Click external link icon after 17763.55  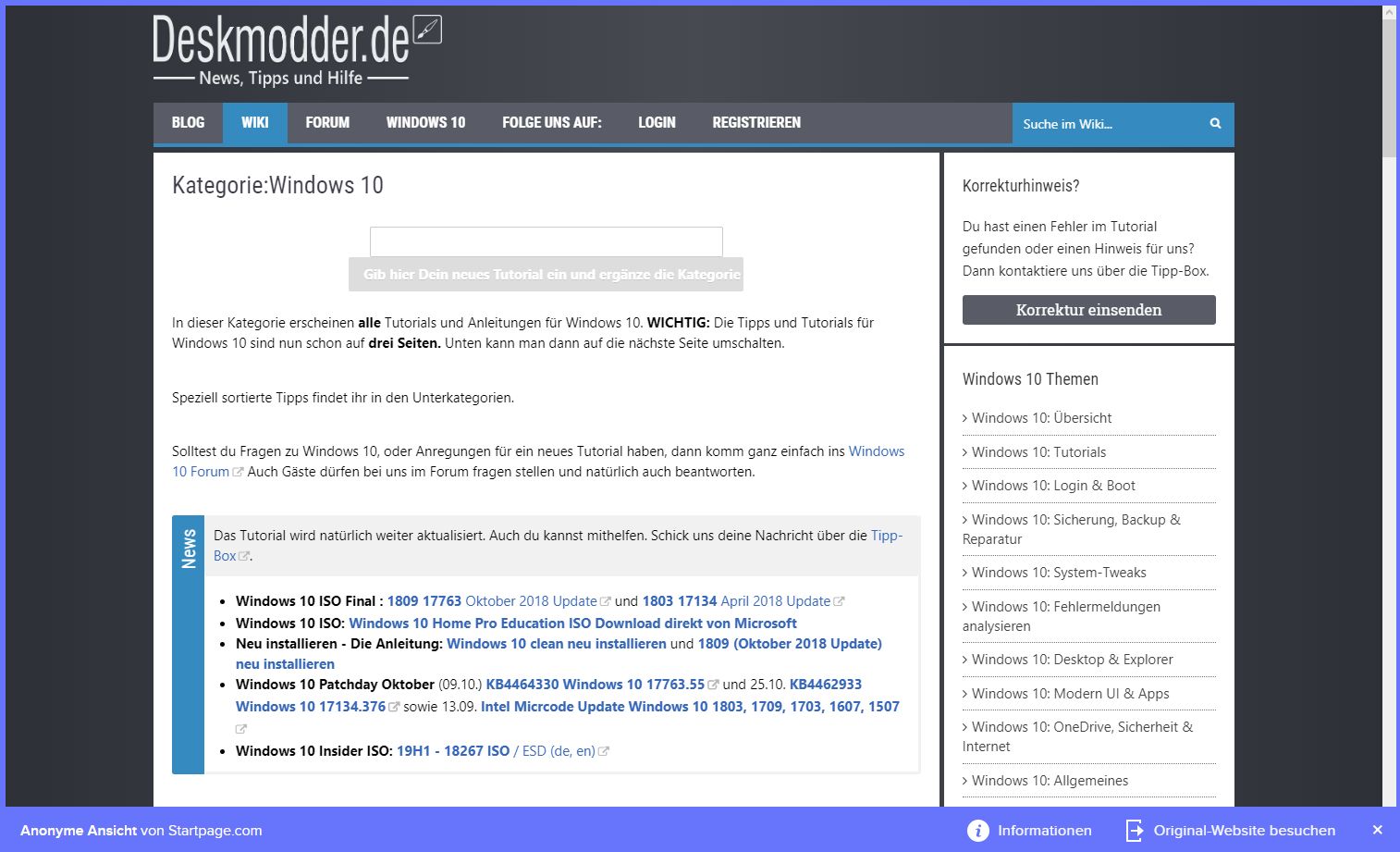[713, 685]
